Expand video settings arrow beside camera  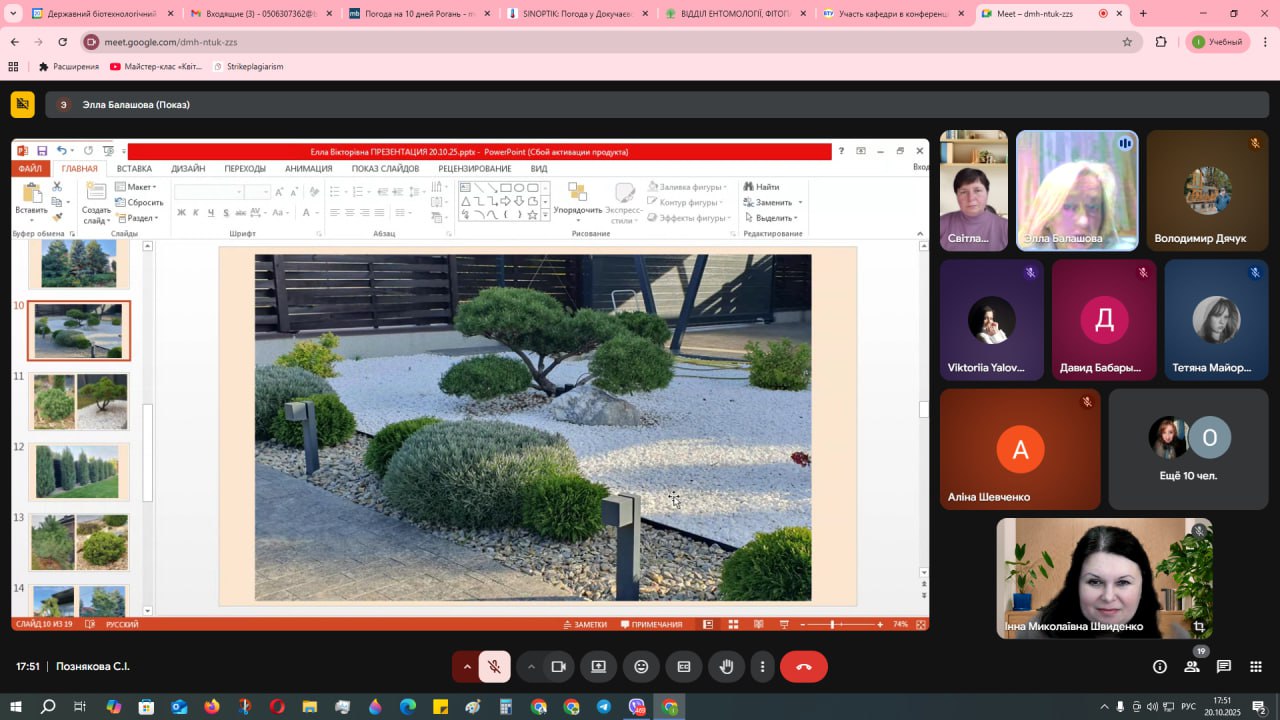point(531,667)
